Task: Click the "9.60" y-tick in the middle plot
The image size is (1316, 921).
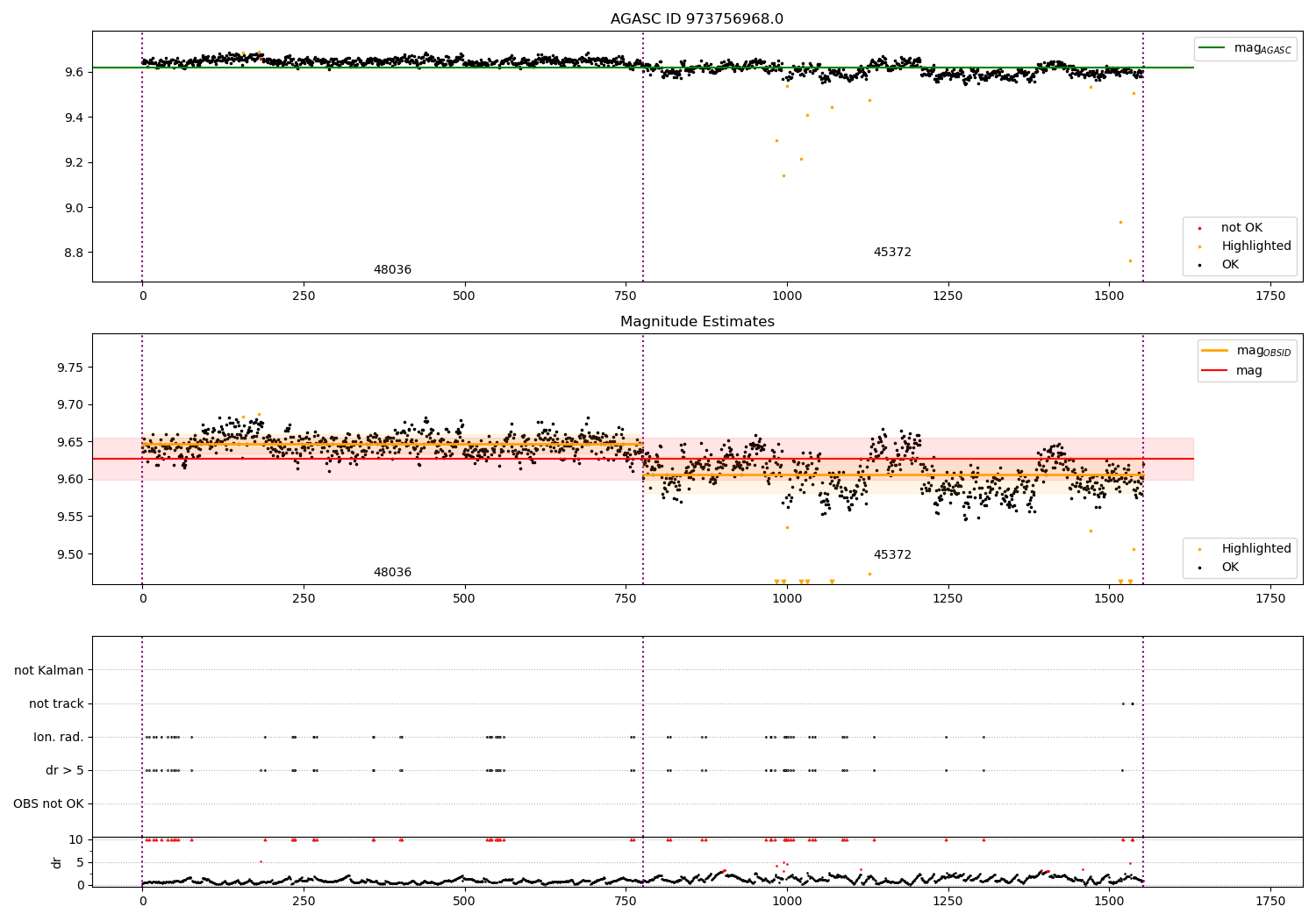Action: (69, 479)
